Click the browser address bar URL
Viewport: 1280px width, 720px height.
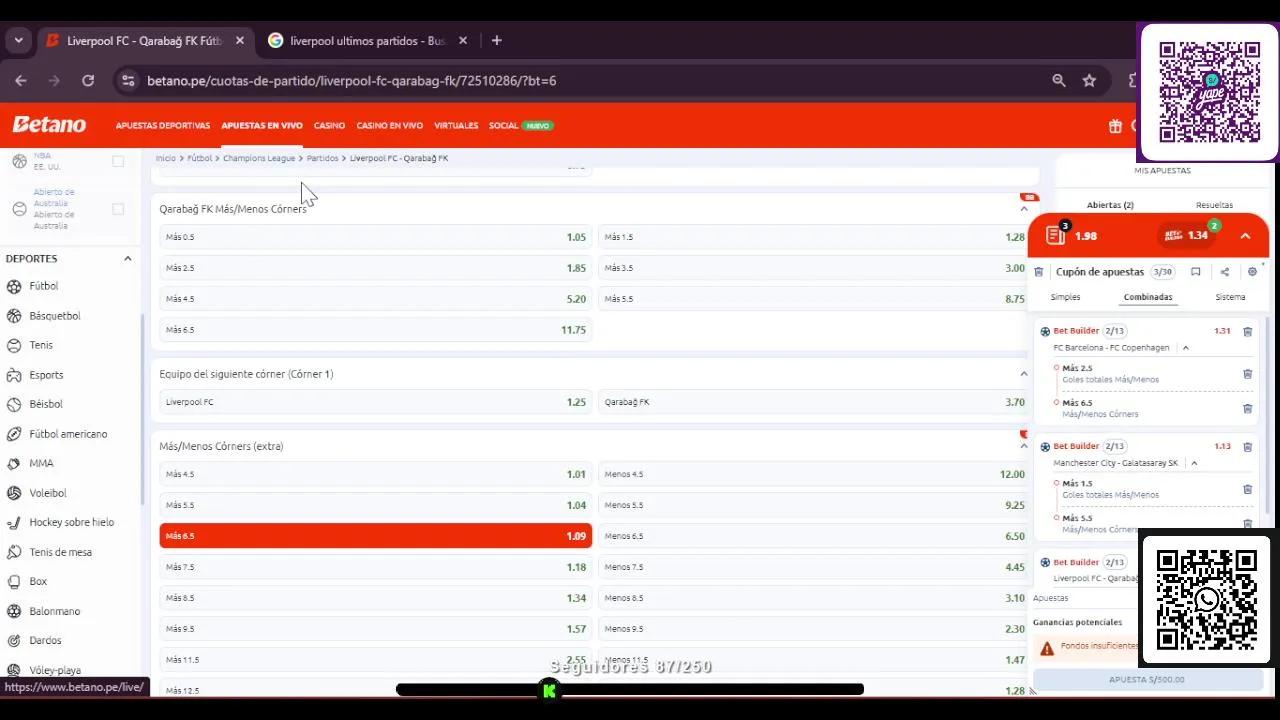tap(351, 81)
